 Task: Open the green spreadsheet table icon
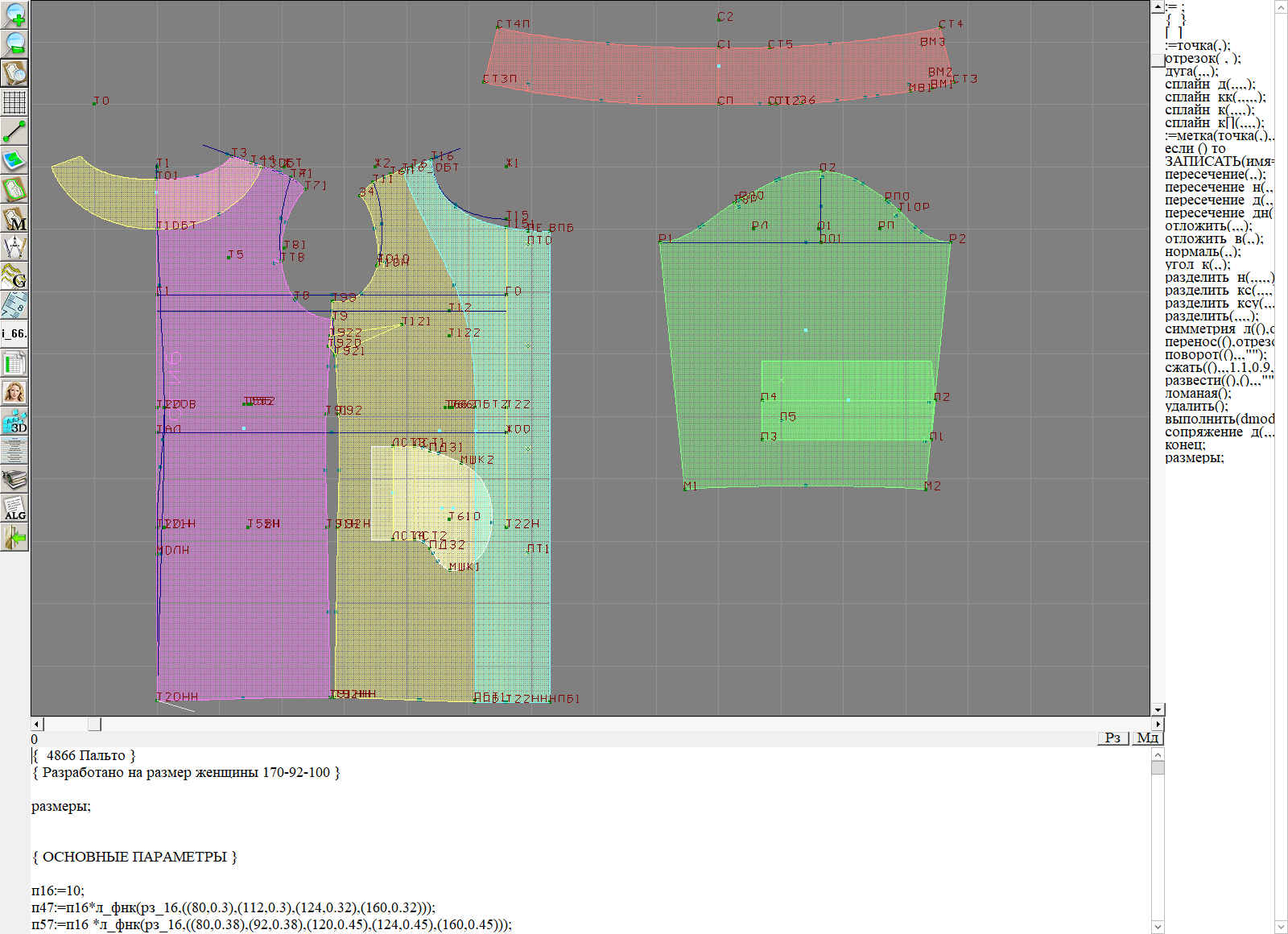[x=14, y=364]
